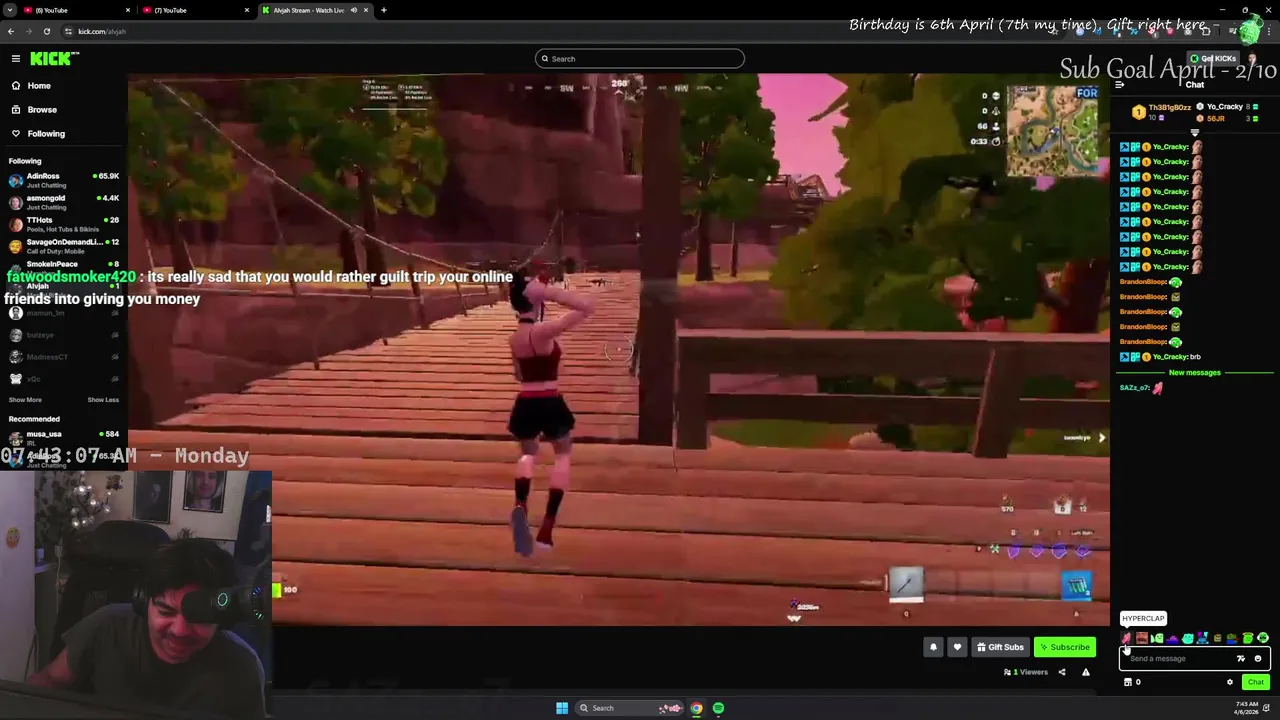Click the heart follow button
Screen dimensions: 1280x720
tap(957, 647)
